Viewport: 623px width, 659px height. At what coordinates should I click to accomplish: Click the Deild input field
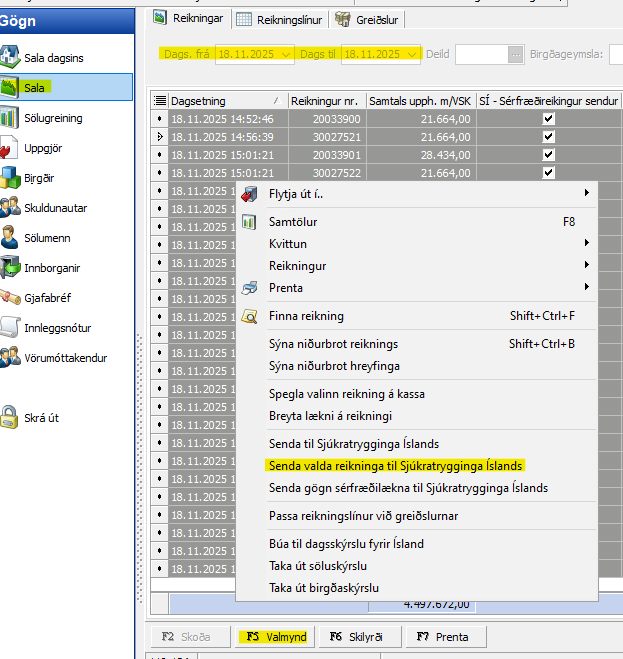coord(480,54)
